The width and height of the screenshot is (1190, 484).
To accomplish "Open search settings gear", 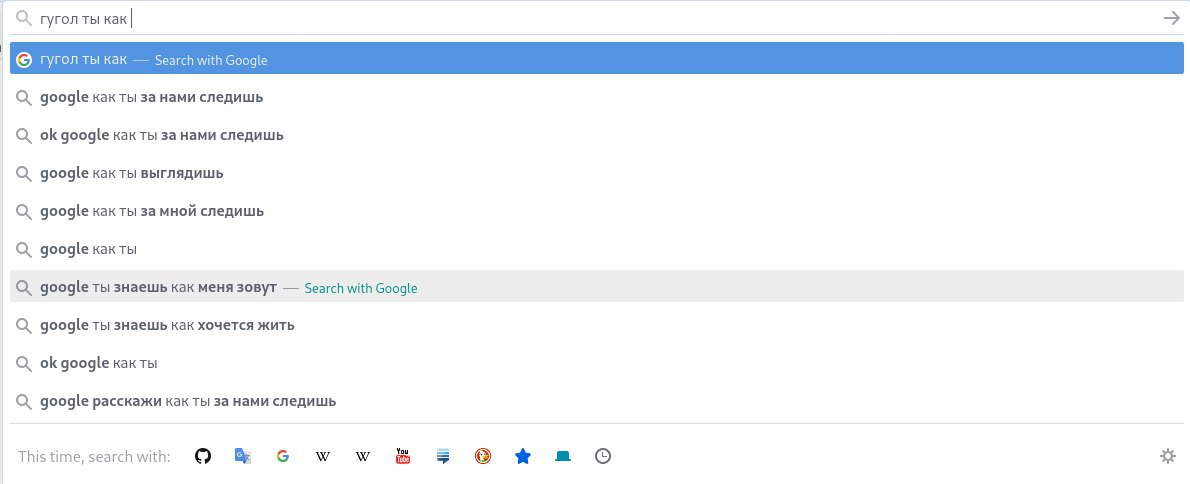I will tap(1168, 456).
